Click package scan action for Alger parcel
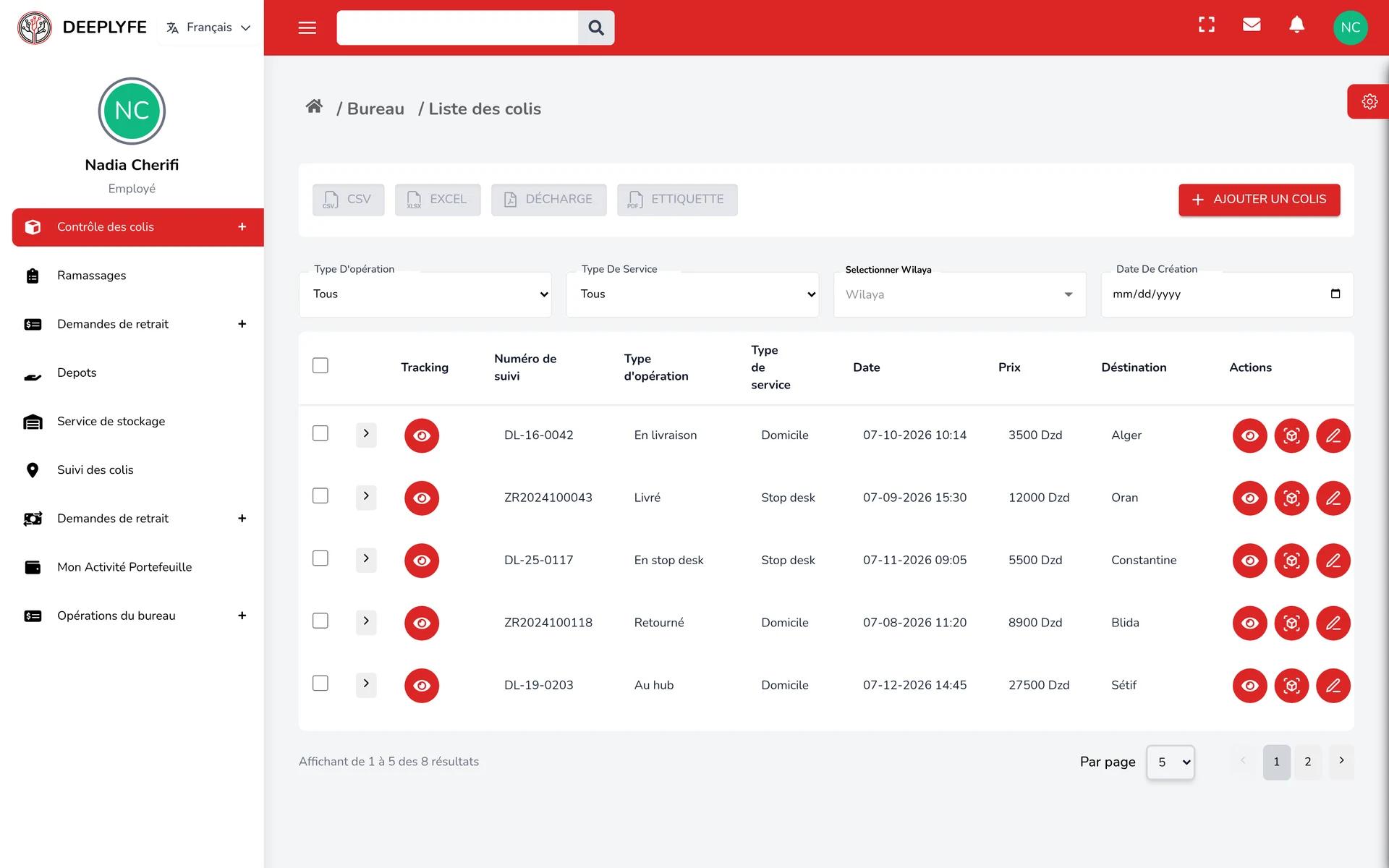 click(x=1291, y=435)
